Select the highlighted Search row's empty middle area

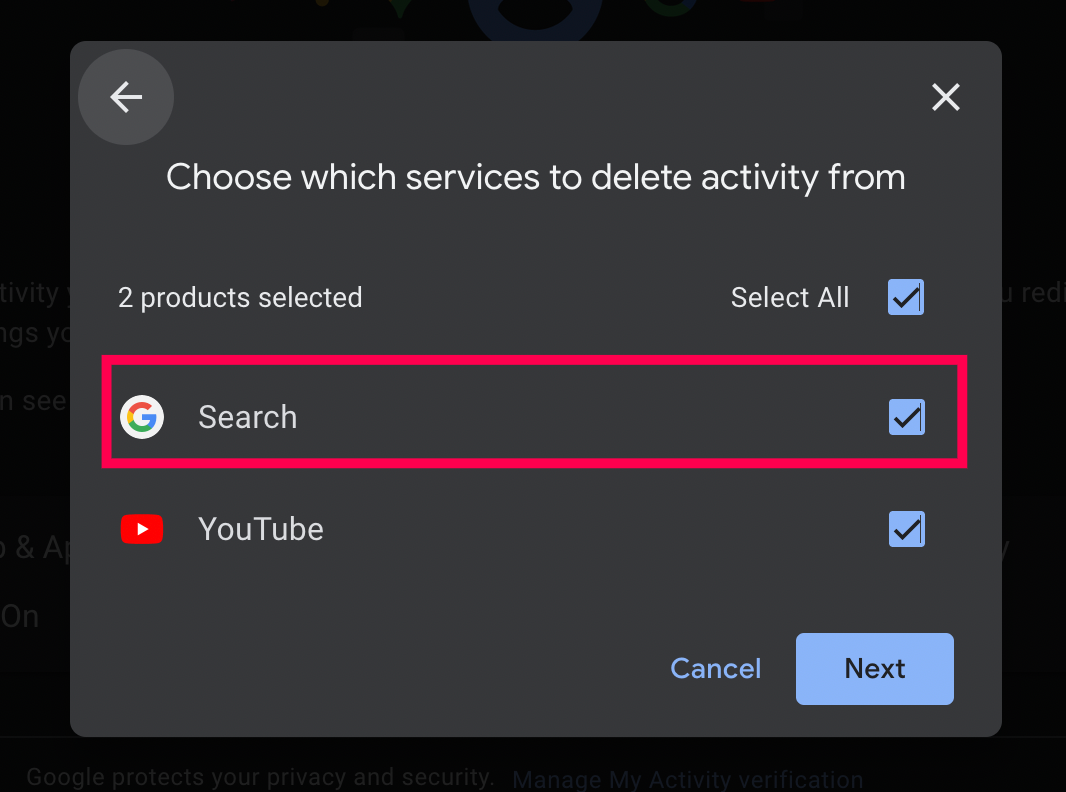click(580, 417)
